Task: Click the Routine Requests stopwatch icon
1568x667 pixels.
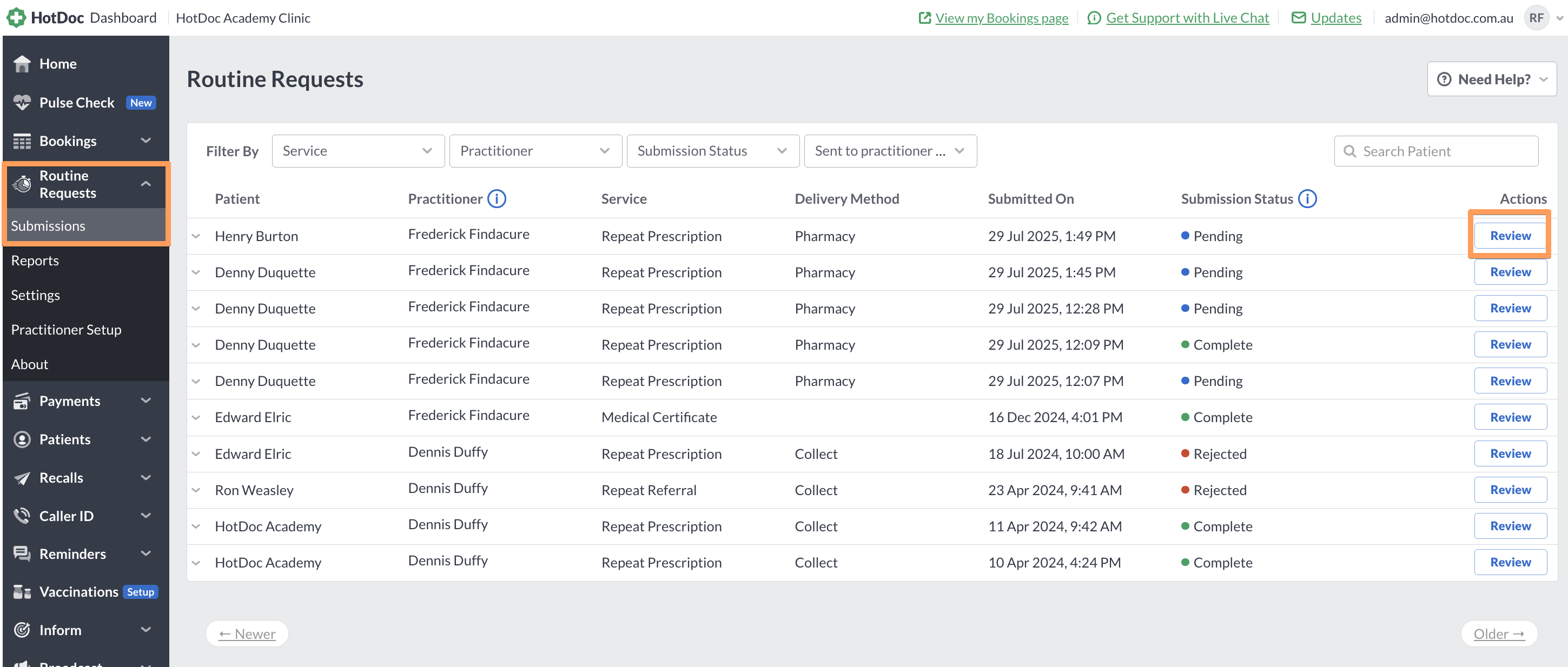Action: pyautogui.click(x=22, y=184)
